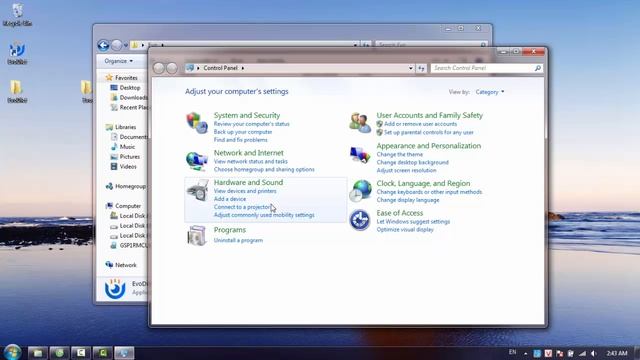The height and width of the screenshot is (360, 640).
Task: Click Add a device link
Action: click(x=230, y=199)
